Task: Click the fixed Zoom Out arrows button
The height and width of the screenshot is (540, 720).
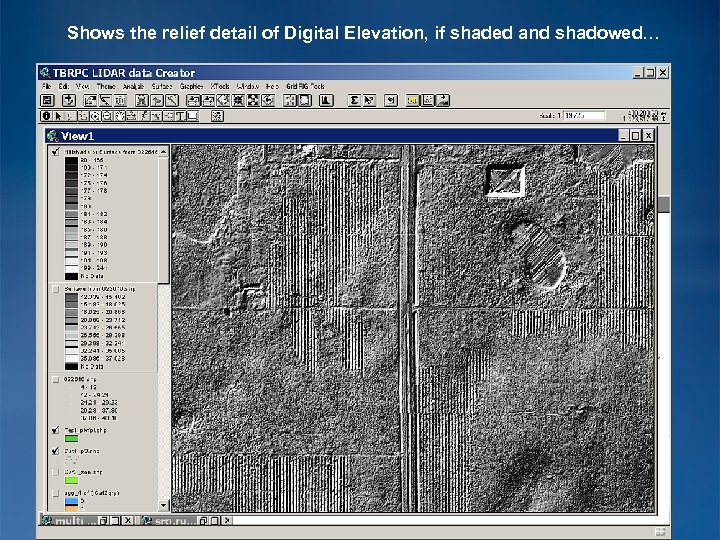Action: 253,100
